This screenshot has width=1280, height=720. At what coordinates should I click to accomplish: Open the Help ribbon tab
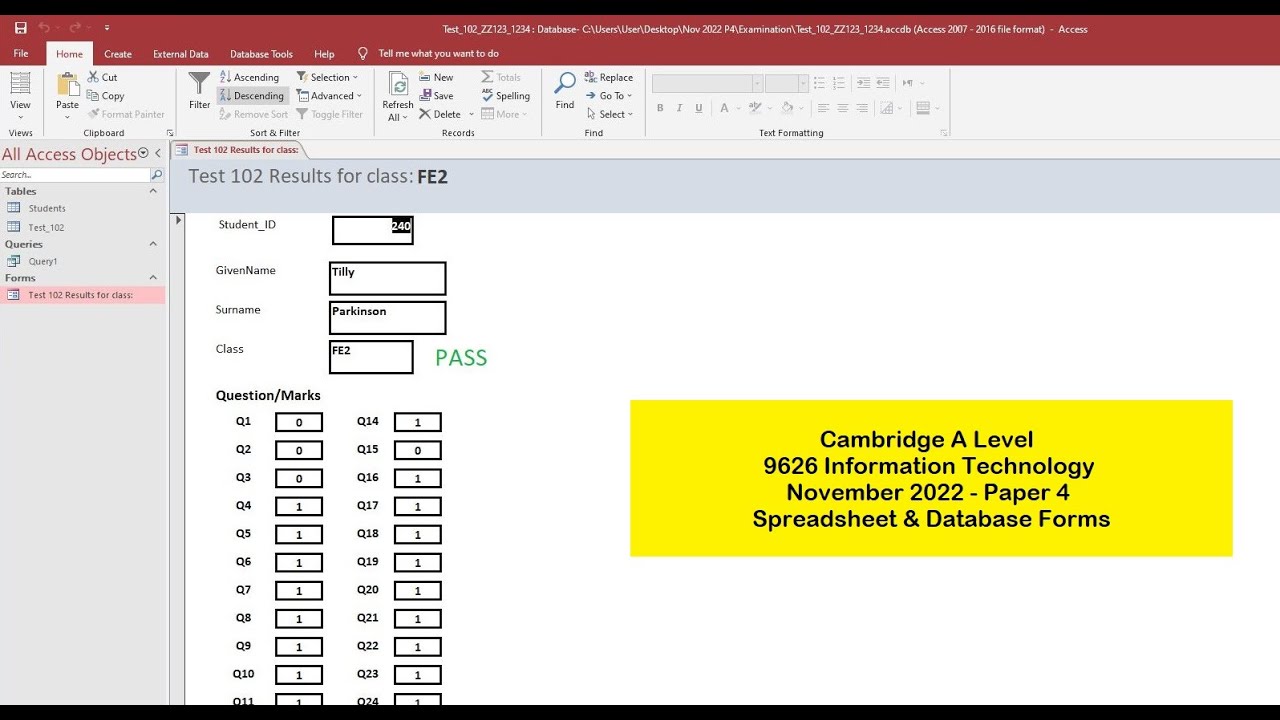click(324, 54)
